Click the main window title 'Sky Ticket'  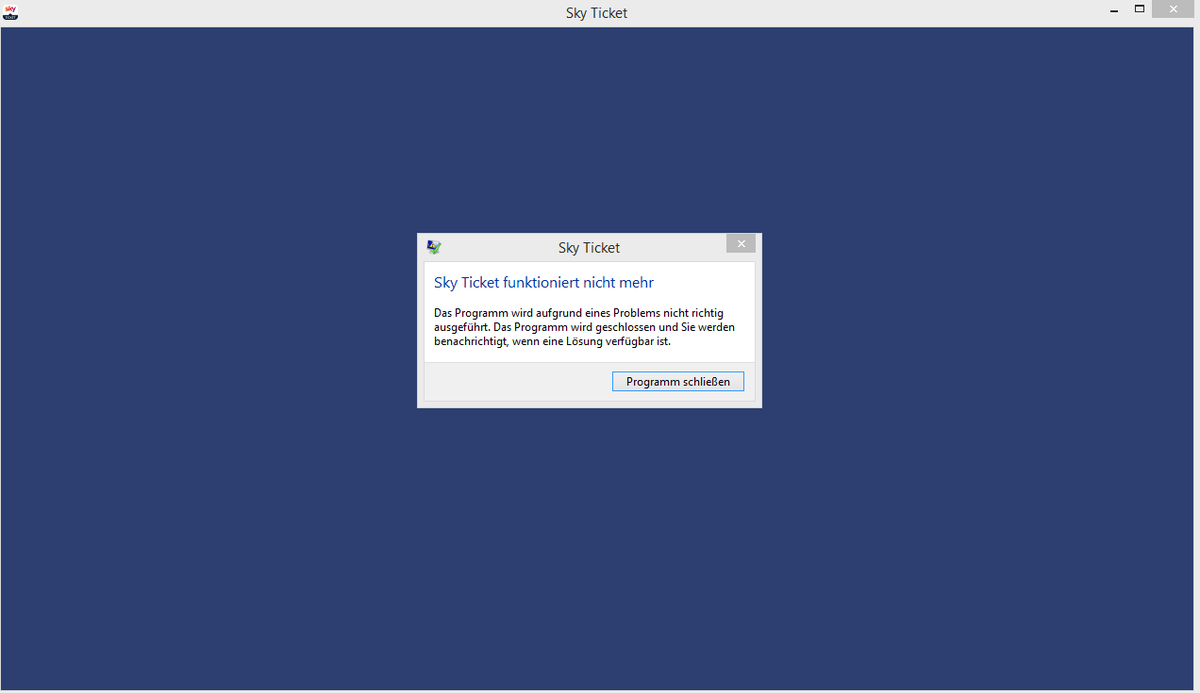[597, 13]
